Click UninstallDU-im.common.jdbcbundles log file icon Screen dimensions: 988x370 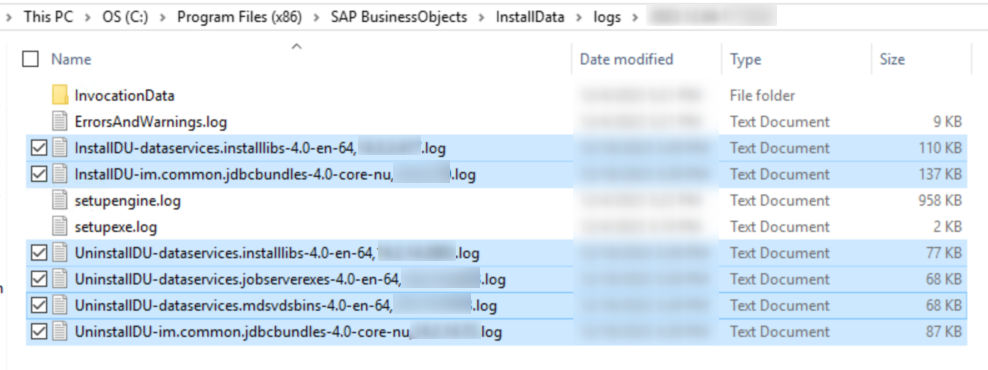click(60, 332)
